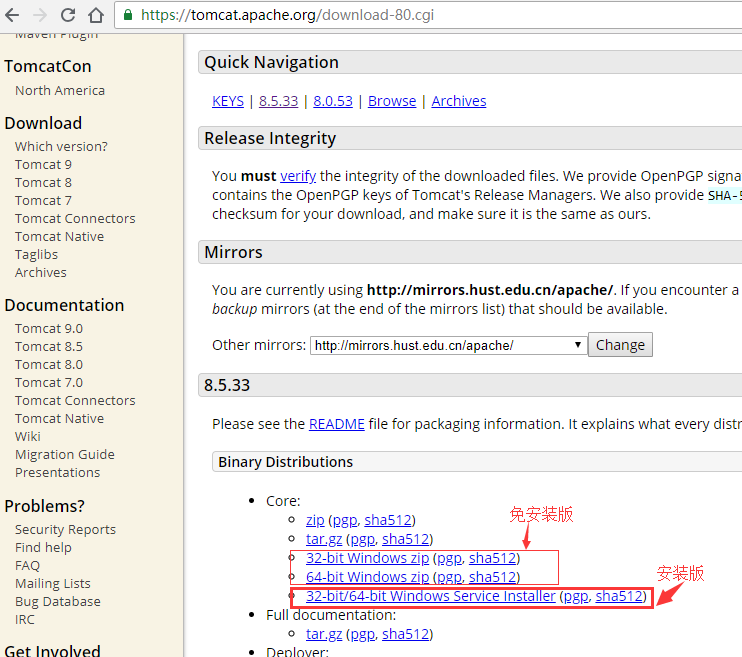Download the 64-bit Windows zip
This screenshot has width=742, height=657.
367,577
